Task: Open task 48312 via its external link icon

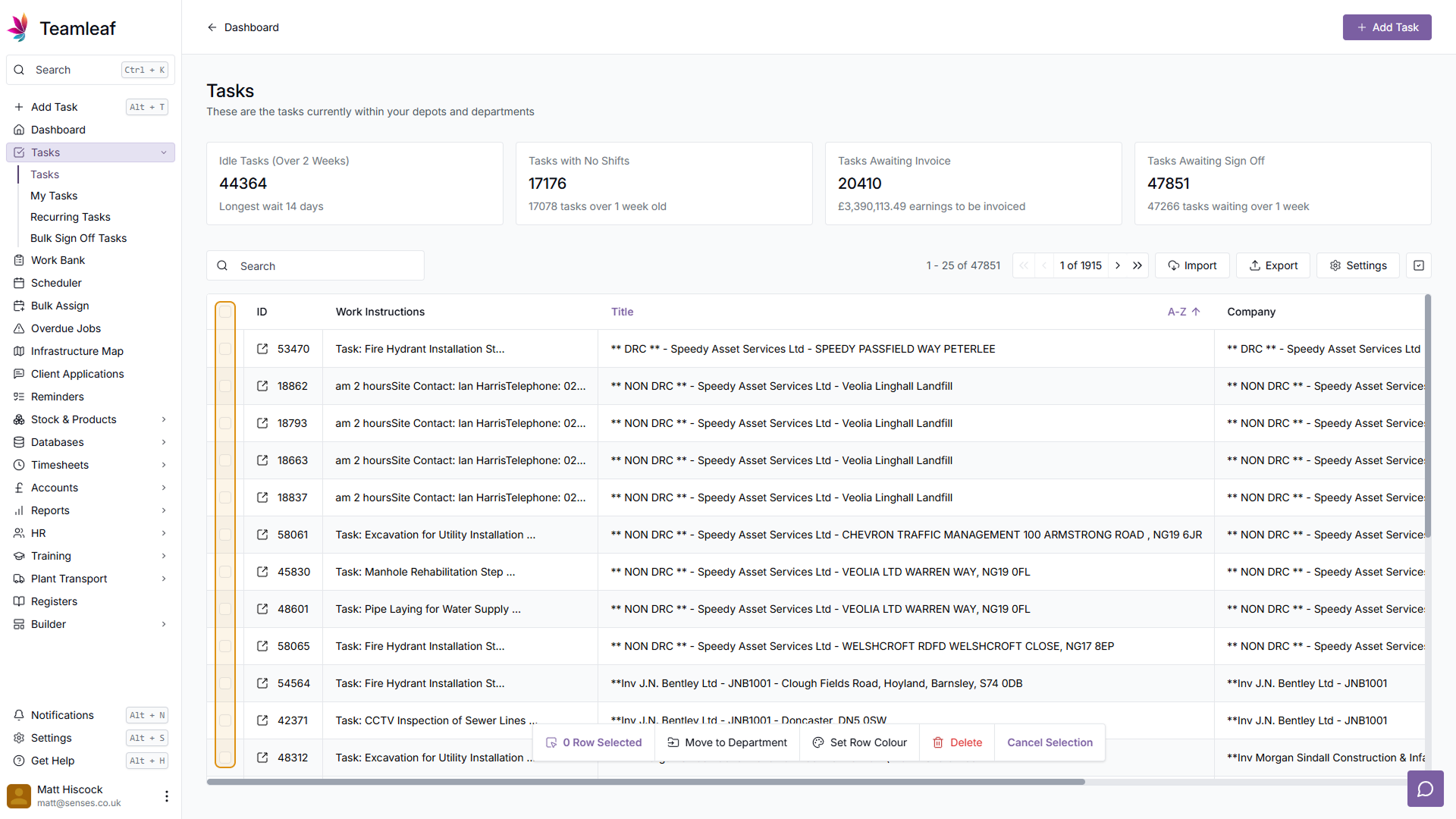Action: click(262, 758)
